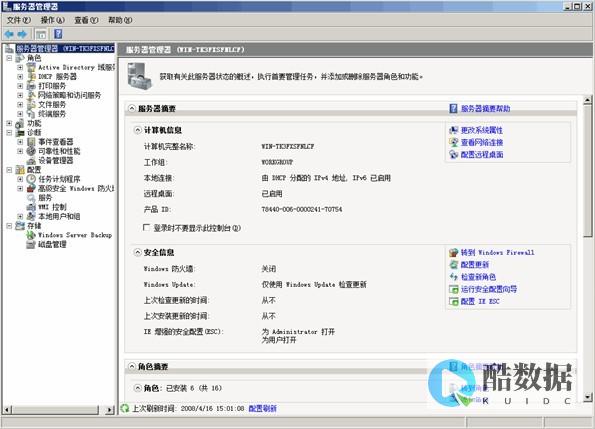The width and height of the screenshot is (595, 429).
Task: Expand the DHCP 服务器 tree node
Action: point(20,77)
